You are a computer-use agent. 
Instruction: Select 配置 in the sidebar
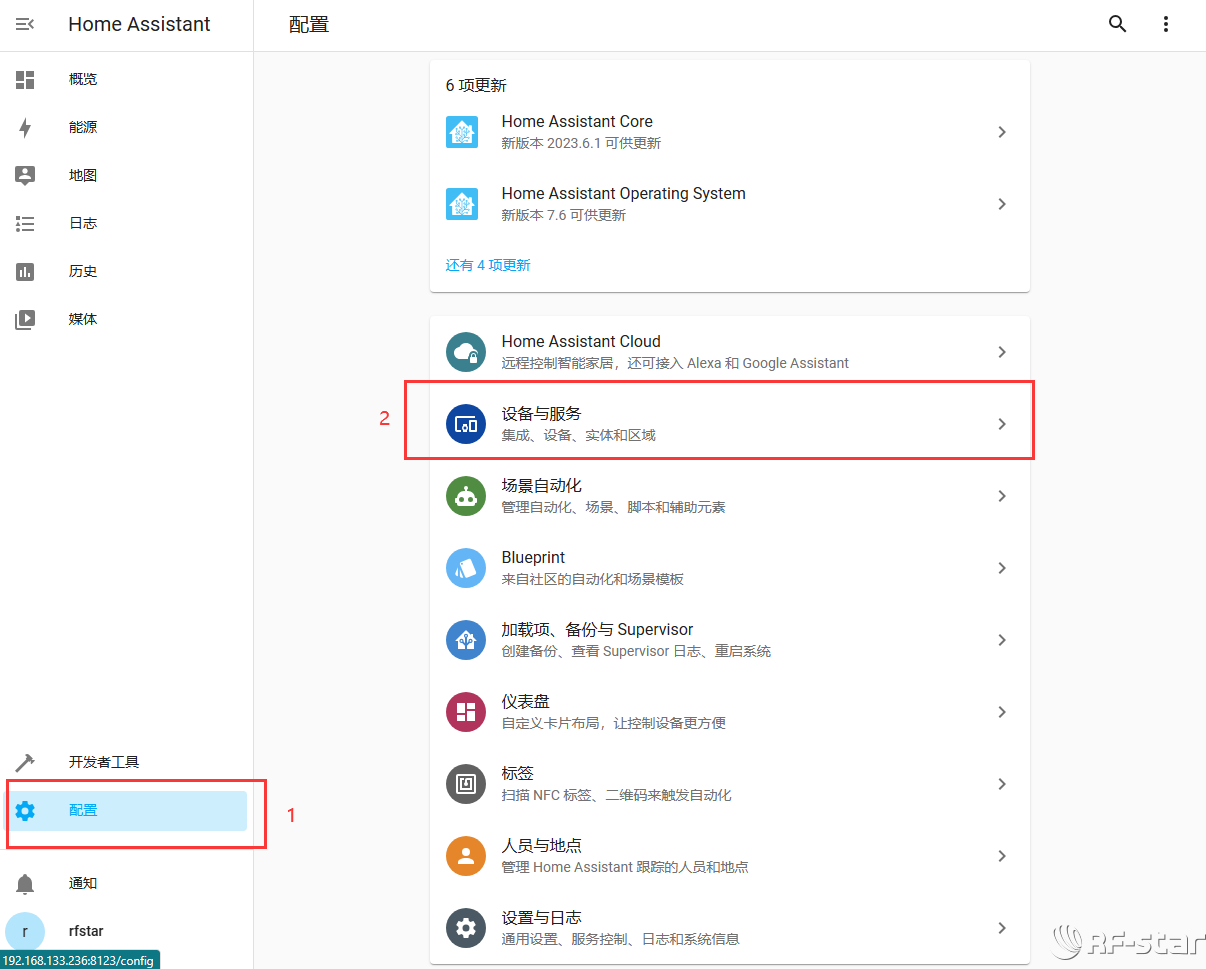coord(126,811)
